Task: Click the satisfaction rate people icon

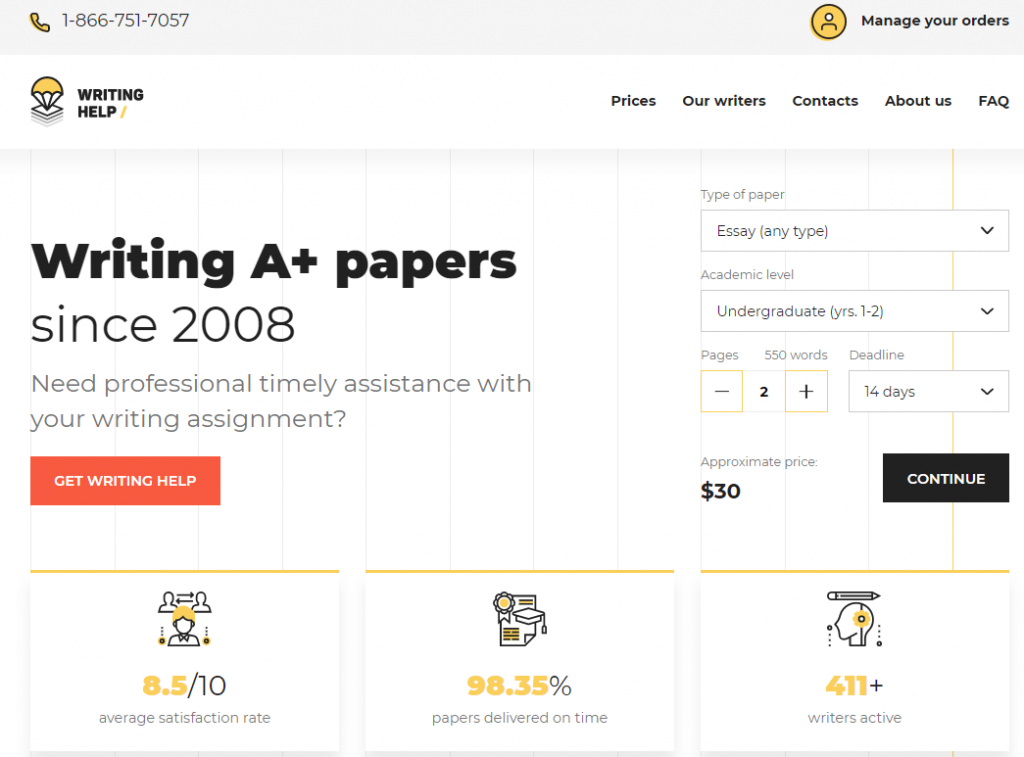Action: coord(185,617)
